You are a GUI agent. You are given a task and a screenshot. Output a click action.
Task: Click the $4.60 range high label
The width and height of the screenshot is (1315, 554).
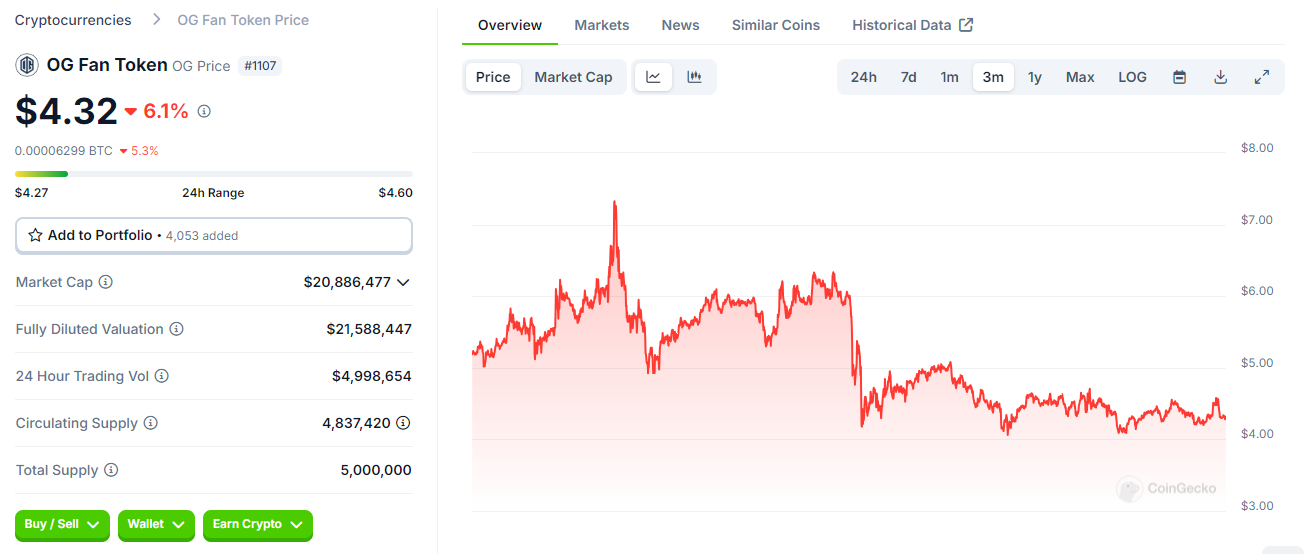point(395,193)
